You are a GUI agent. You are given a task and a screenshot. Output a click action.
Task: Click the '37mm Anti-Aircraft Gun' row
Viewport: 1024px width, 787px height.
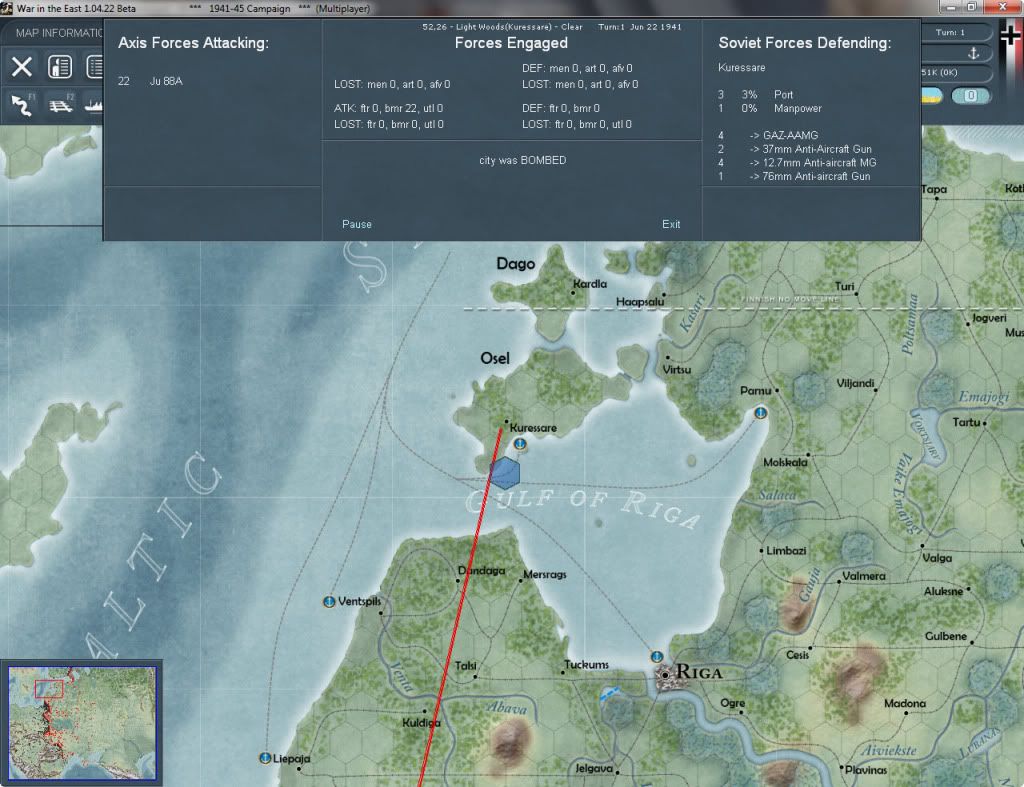click(x=795, y=149)
